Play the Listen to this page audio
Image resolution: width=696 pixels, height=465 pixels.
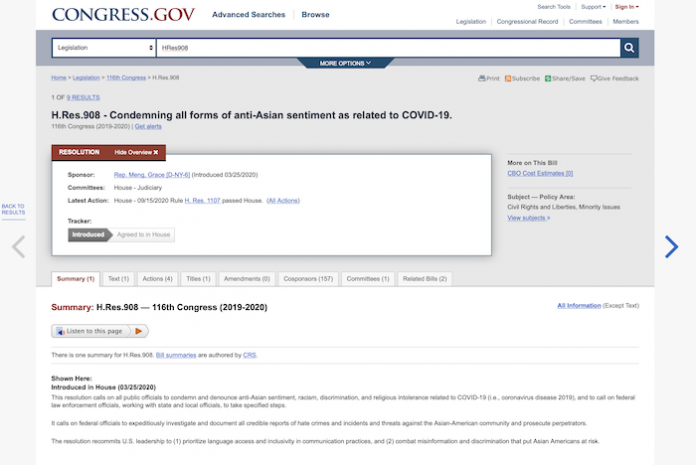tap(138, 331)
